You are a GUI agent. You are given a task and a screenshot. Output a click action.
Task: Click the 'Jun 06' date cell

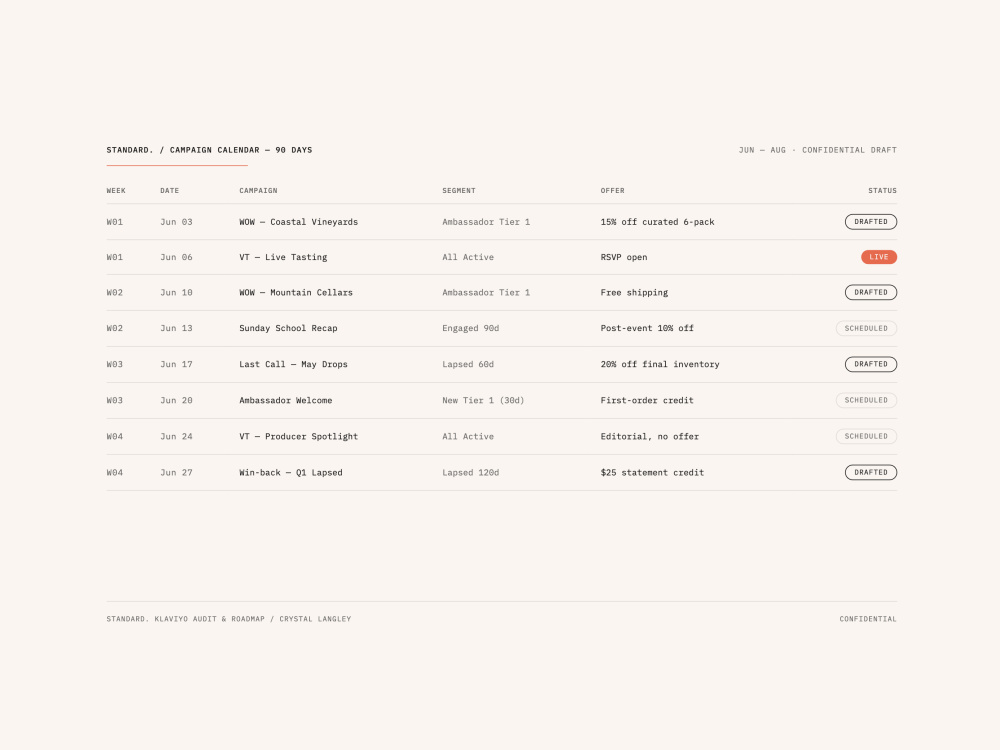pos(176,257)
